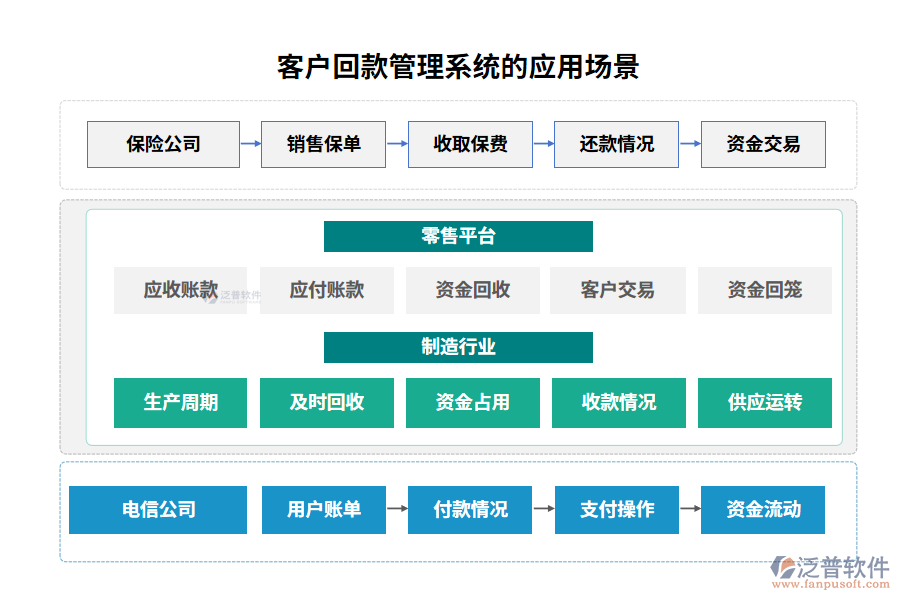Viewport: 900px width, 600px height.
Task: Select the 资金占用 box
Action: 472,402
